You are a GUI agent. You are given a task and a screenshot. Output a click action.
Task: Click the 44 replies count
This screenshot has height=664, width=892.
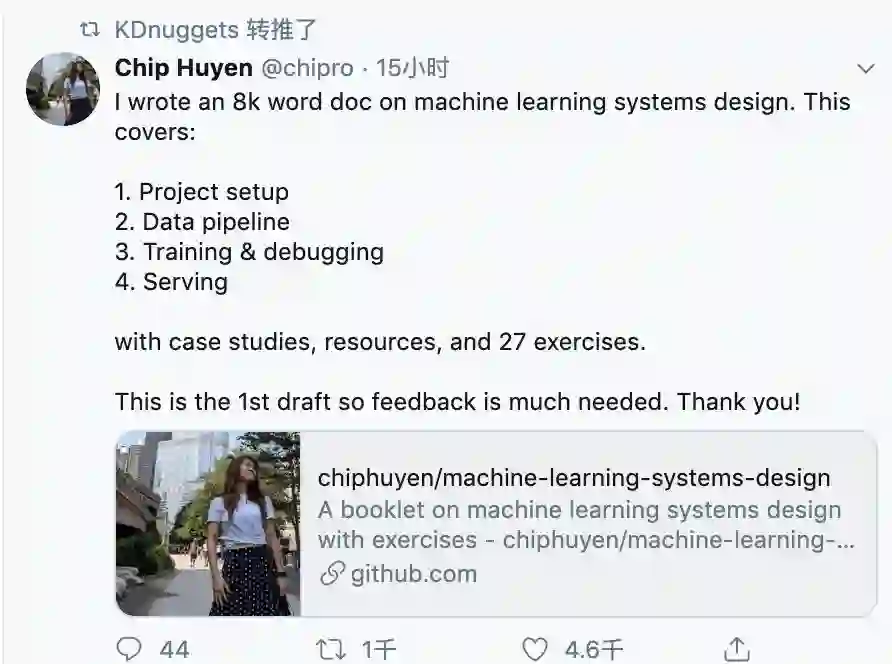pyautogui.click(x=174, y=649)
